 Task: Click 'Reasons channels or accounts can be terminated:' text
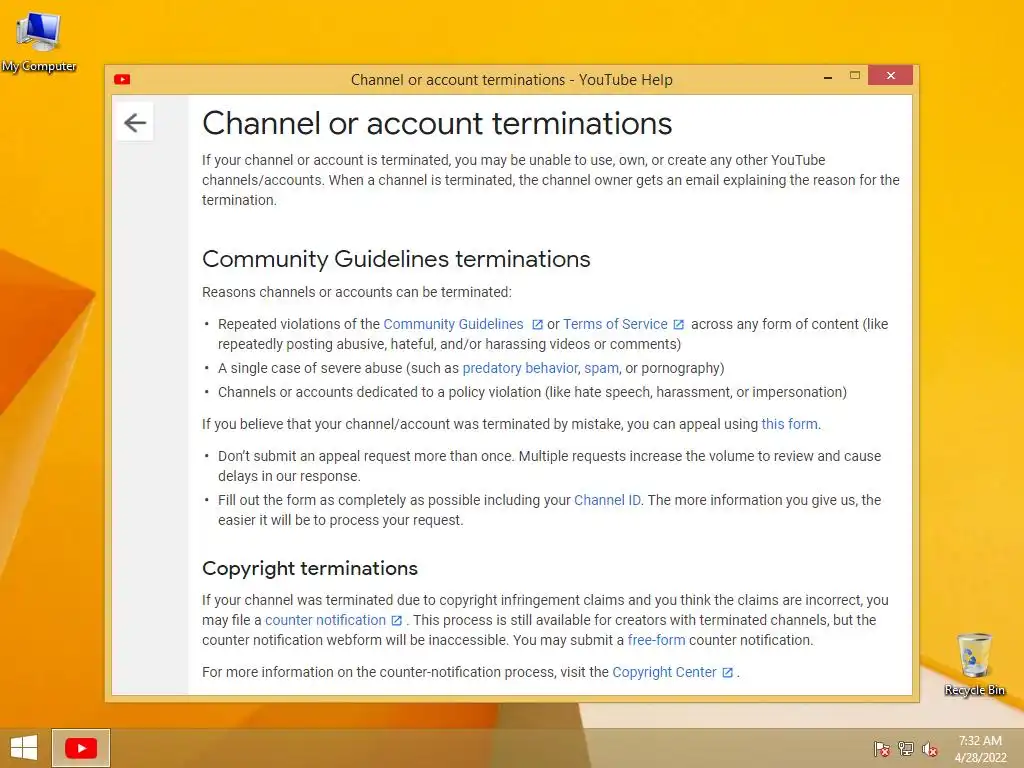(x=357, y=292)
